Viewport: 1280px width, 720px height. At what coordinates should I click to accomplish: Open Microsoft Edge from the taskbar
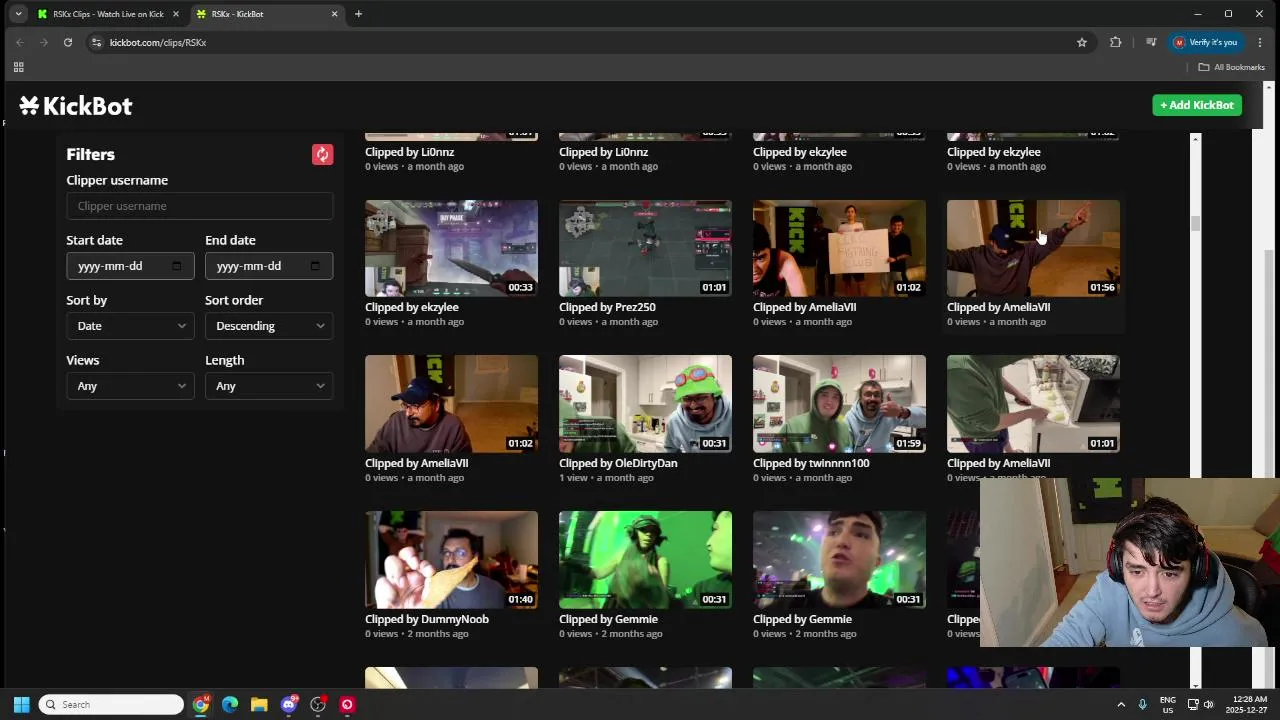tap(230, 704)
